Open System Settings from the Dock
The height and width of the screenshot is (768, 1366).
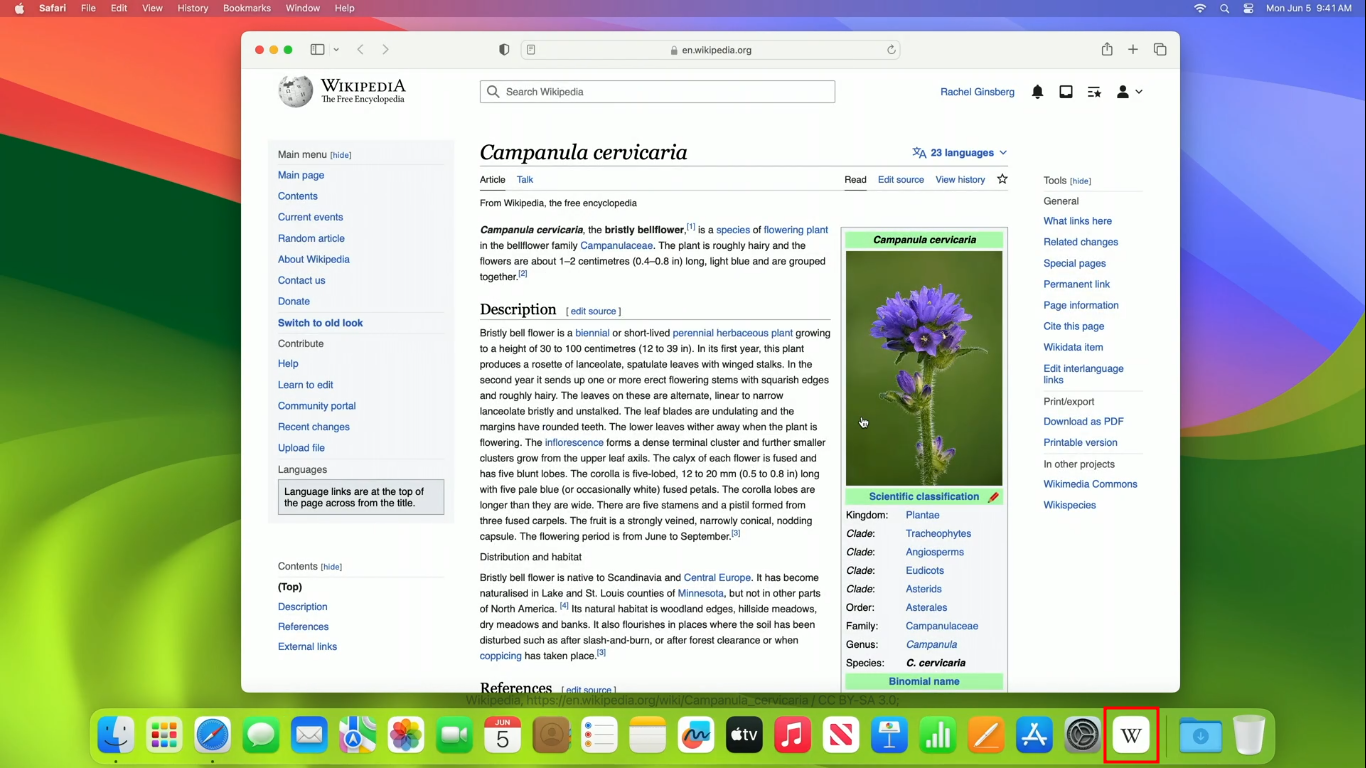(1082, 736)
